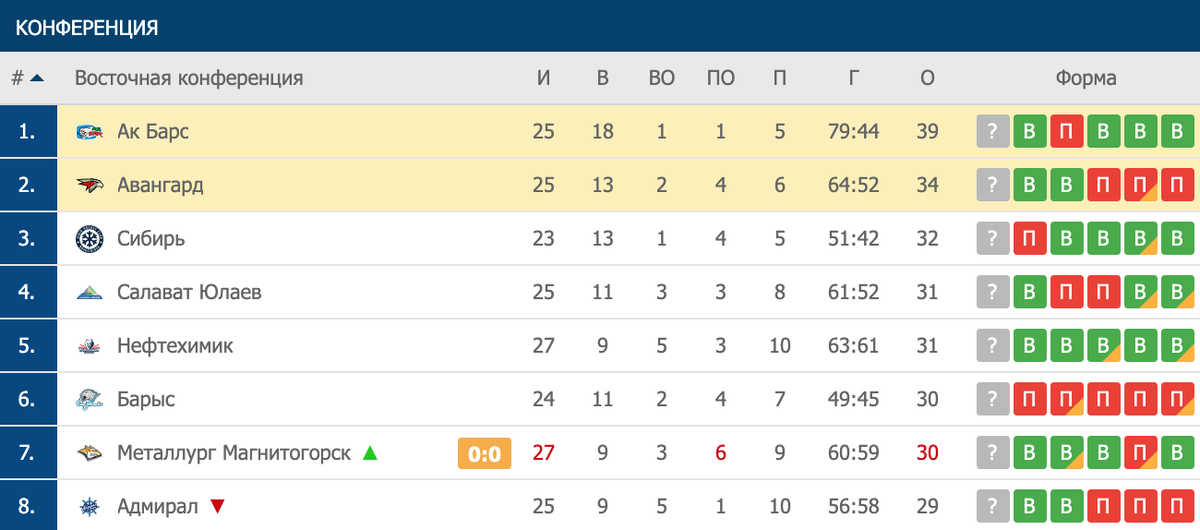Open the Салават Юлаев team page
Screen dimensions: 1200x530
pos(189,292)
